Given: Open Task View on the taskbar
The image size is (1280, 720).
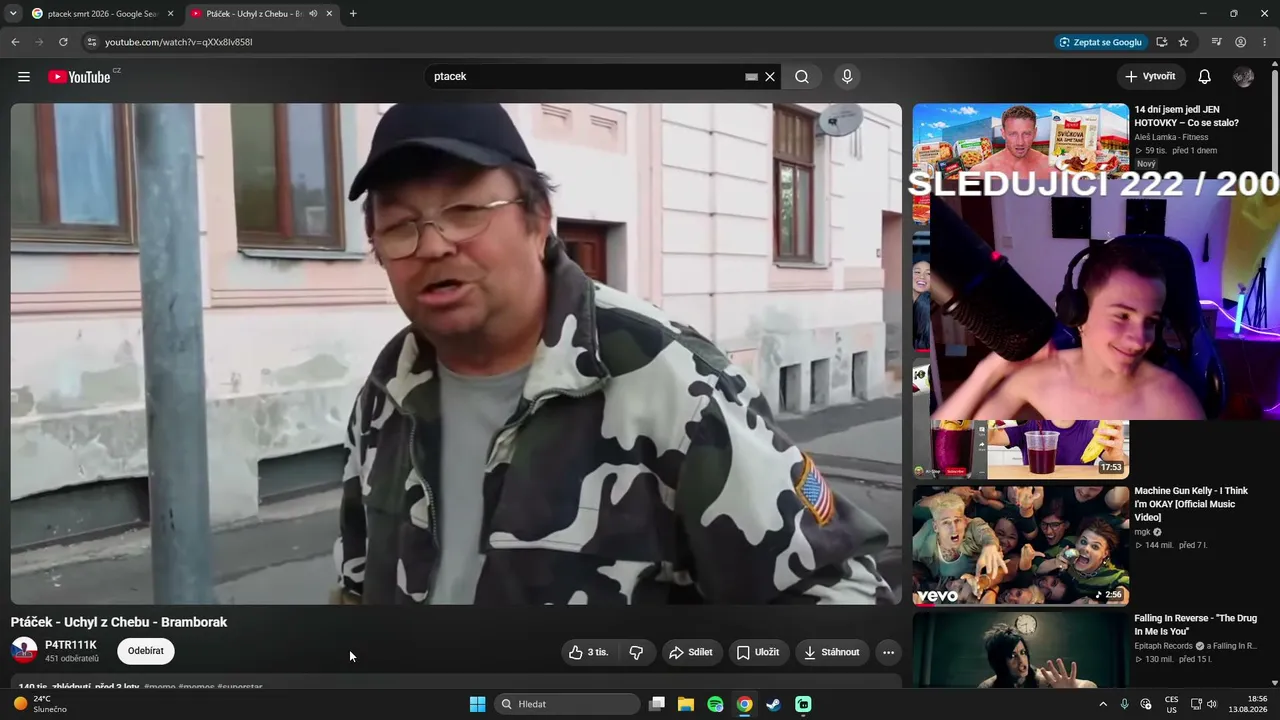Looking at the screenshot, I should [657, 704].
